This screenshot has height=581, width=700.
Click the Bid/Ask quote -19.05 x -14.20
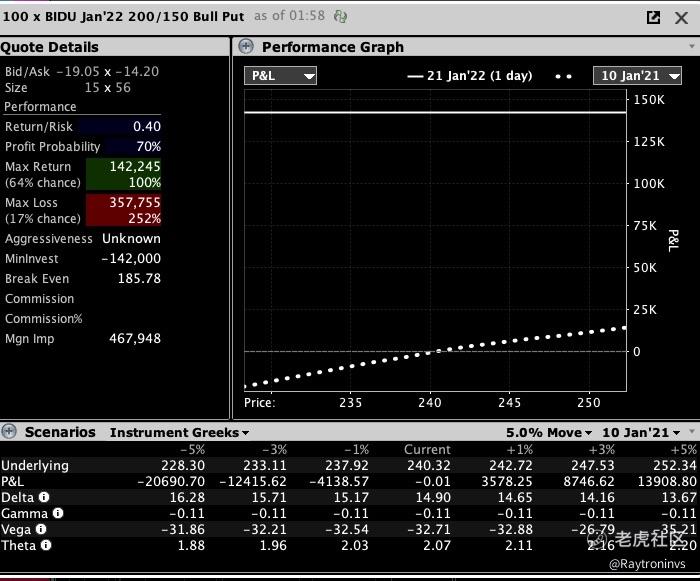[x=108, y=71]
